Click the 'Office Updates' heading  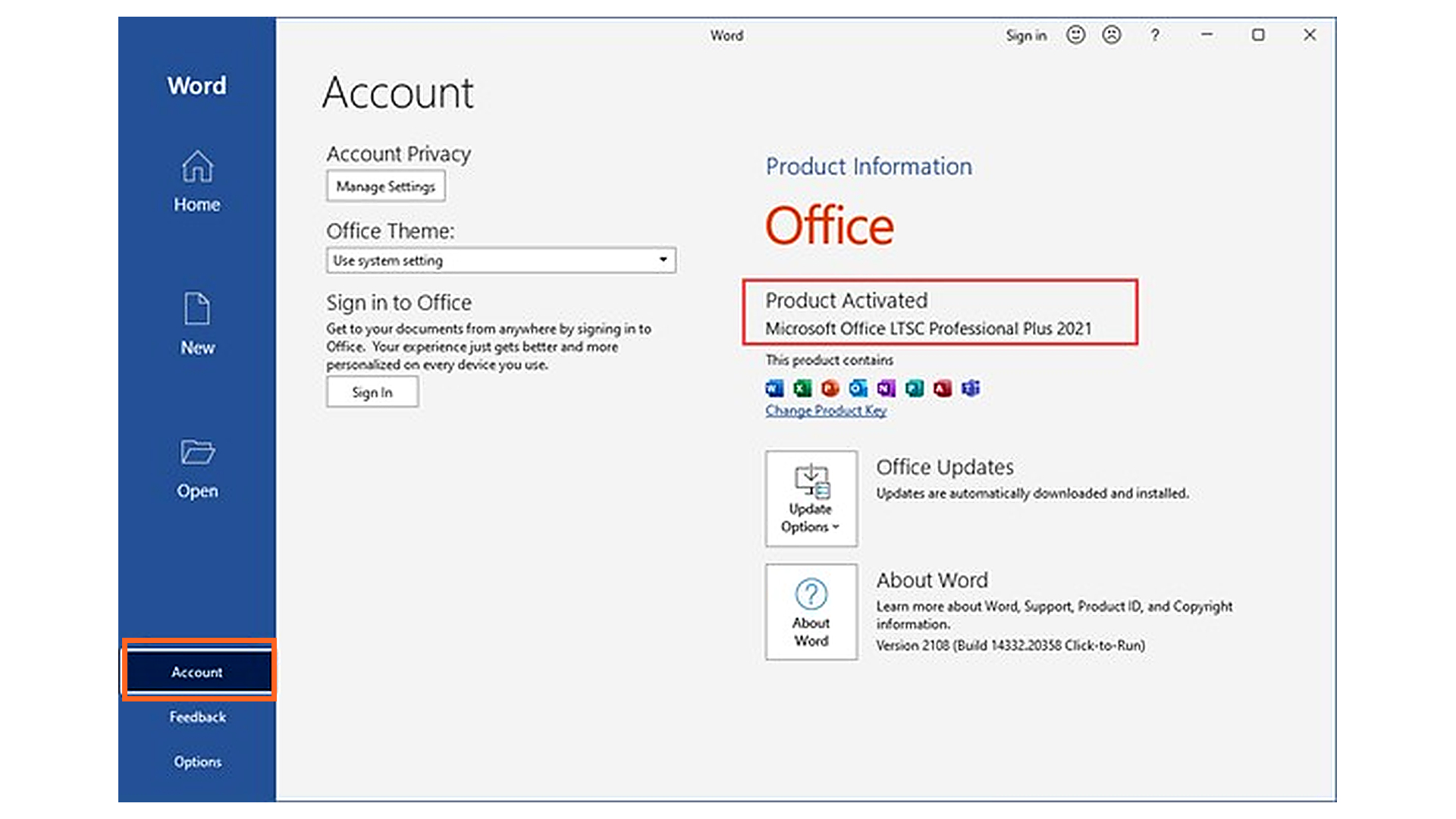[x=945, y=467]
